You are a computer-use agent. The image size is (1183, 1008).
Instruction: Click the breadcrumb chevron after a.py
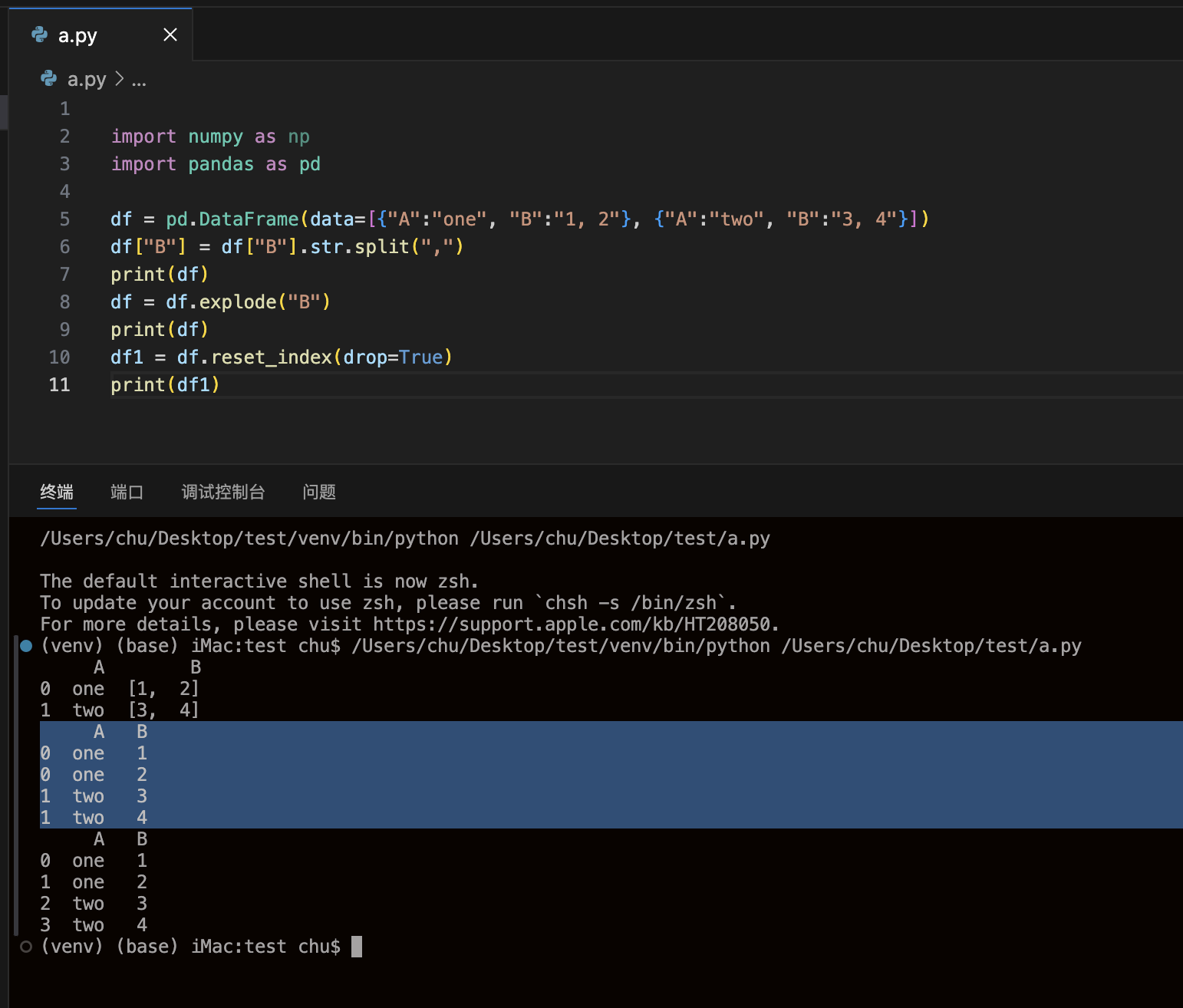[x=119, y=79]
